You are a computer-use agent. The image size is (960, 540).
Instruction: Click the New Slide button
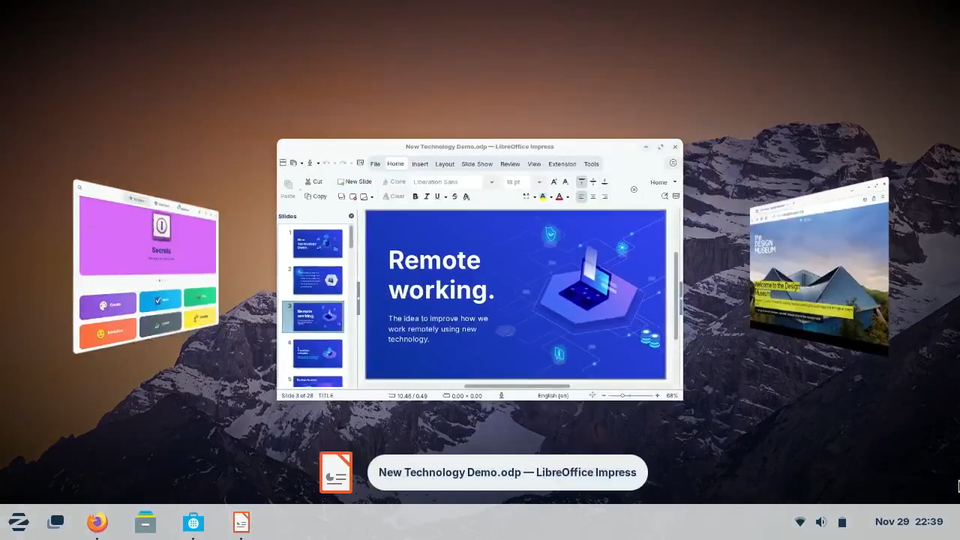pos(354,182)
